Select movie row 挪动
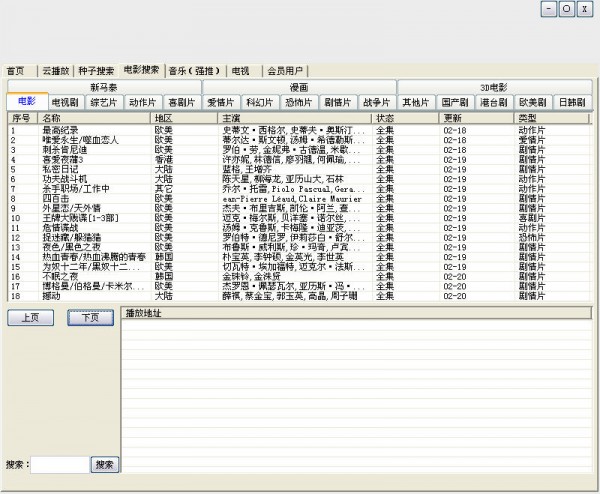The width and height of the screenshot is (600, 494). [x=298, y=296]
